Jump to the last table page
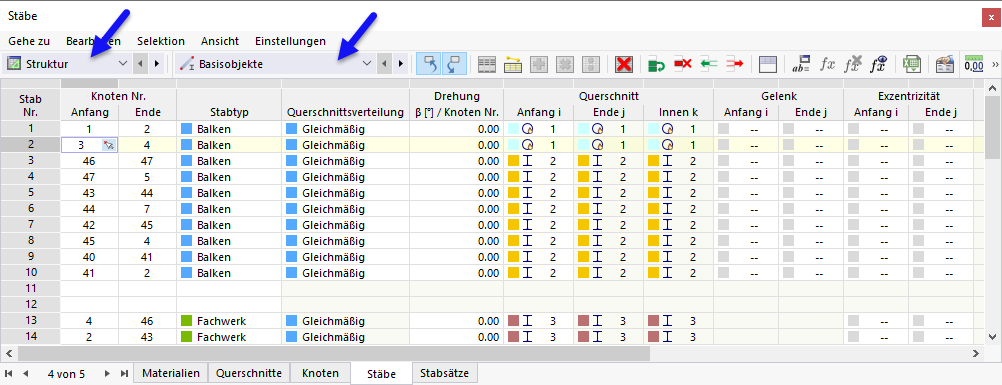This screenshot has width=1002, height=385. pos(124,373)
